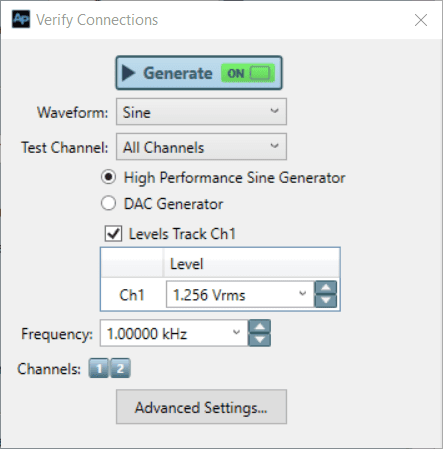Screen dimensions: 443x449
Task: Decrease Ch1 level with down arrow
Action: (x=326, y=301)
